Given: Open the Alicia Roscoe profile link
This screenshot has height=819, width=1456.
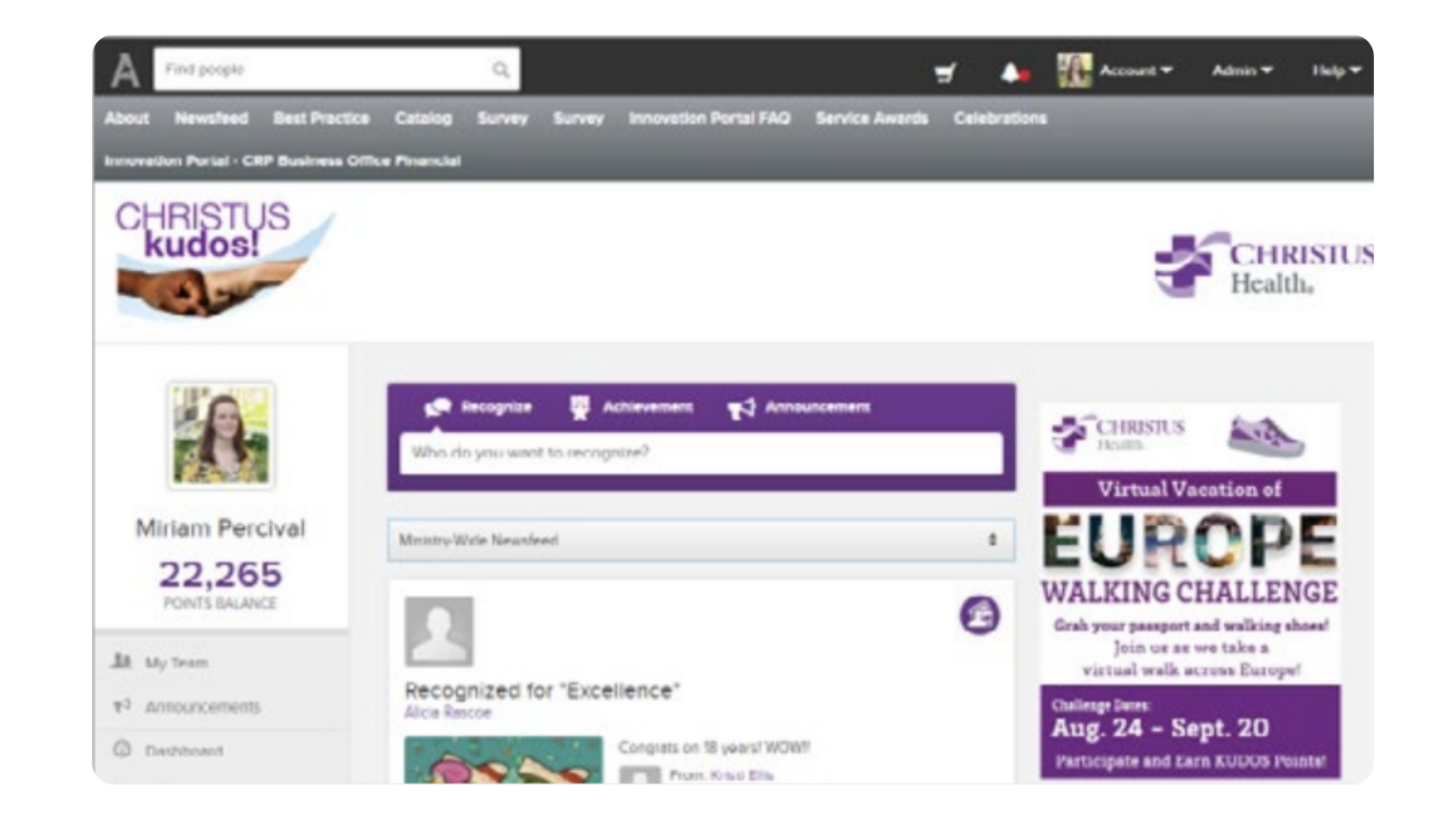Looking at the screenshot, I should coord(448,713).
